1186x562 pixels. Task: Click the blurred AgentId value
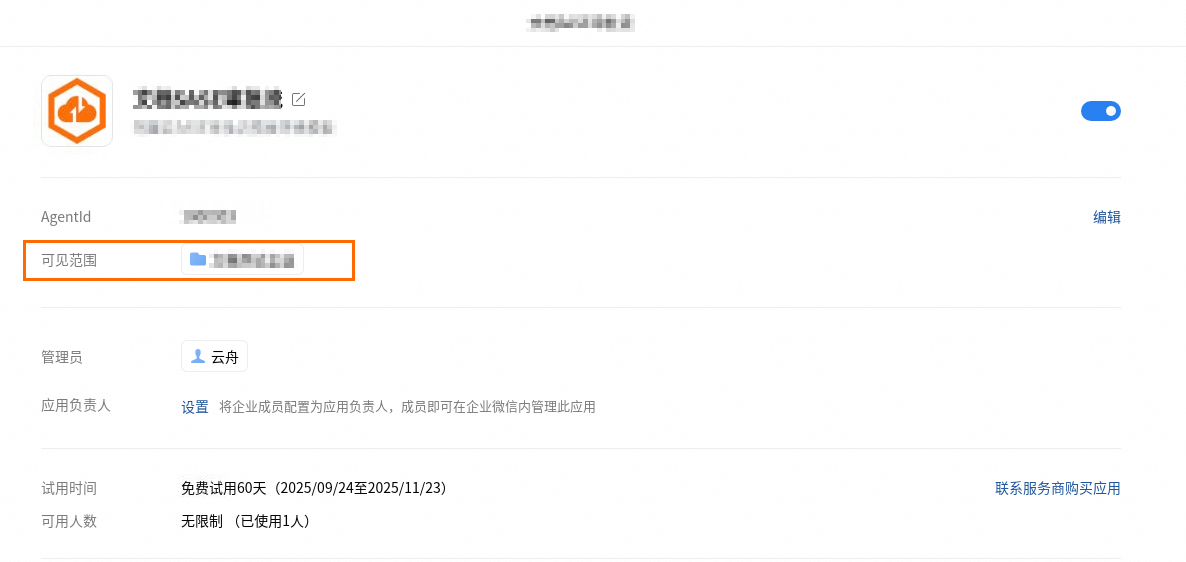tap(208, 217)
